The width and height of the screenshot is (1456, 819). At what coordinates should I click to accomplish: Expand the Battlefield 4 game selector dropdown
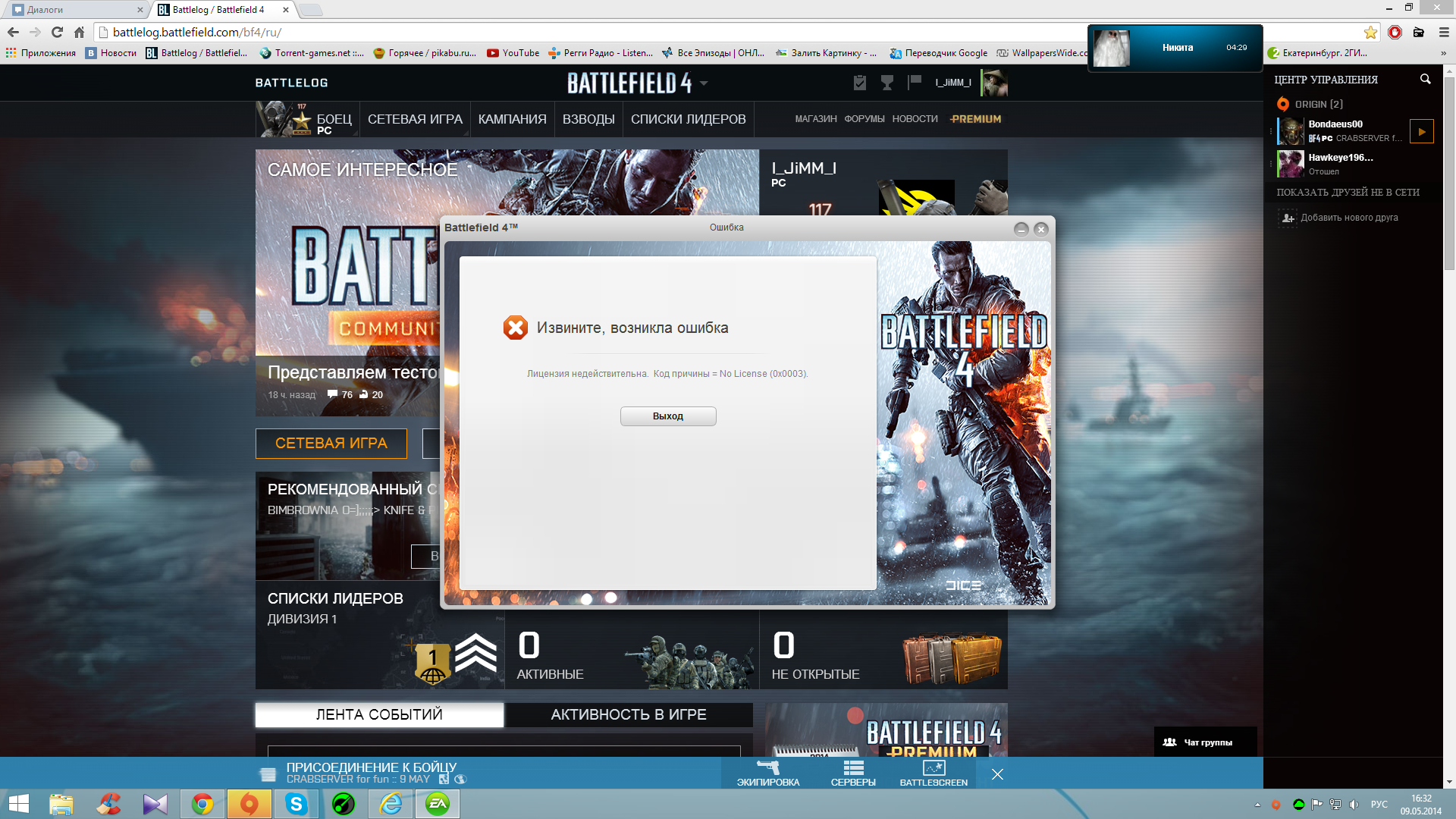[x=704, y=83]
